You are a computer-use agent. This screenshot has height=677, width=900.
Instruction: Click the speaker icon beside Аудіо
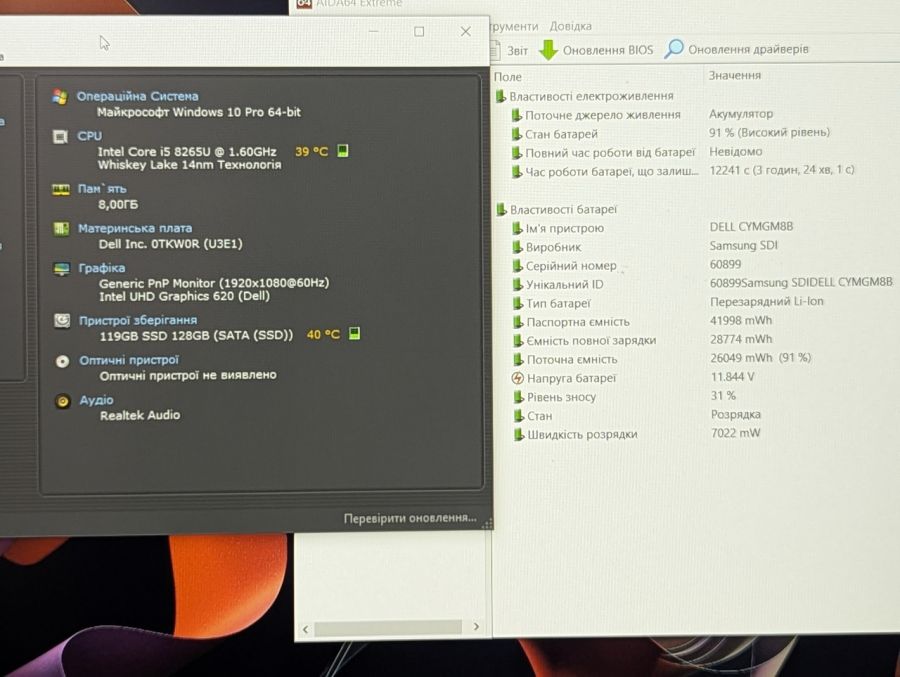point(63,401)
